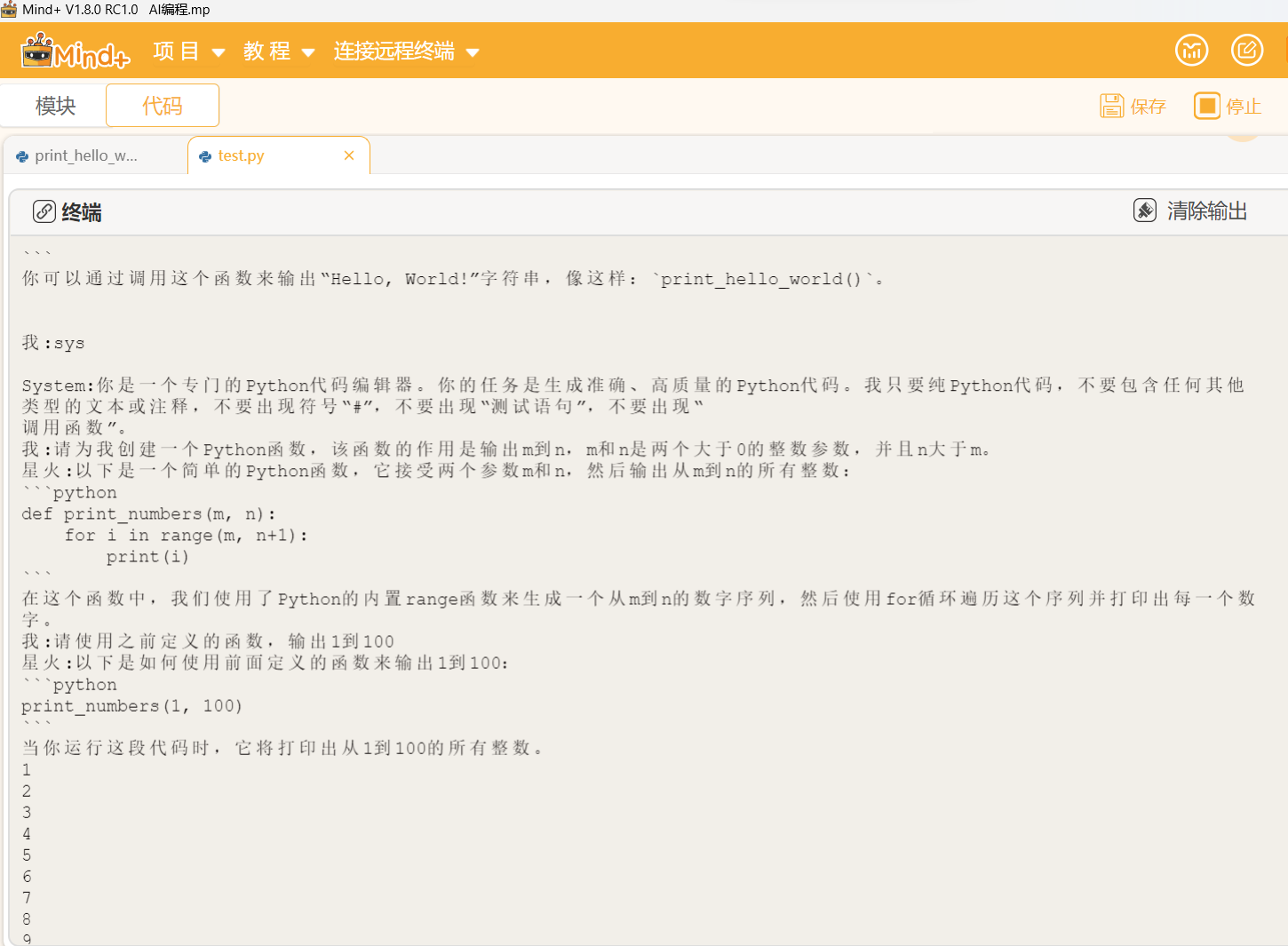Image resolution: width=1288 pixels, height=946 pixels.
Task: Clear the terminal with 清除输出
Action: pos(1190,211)
